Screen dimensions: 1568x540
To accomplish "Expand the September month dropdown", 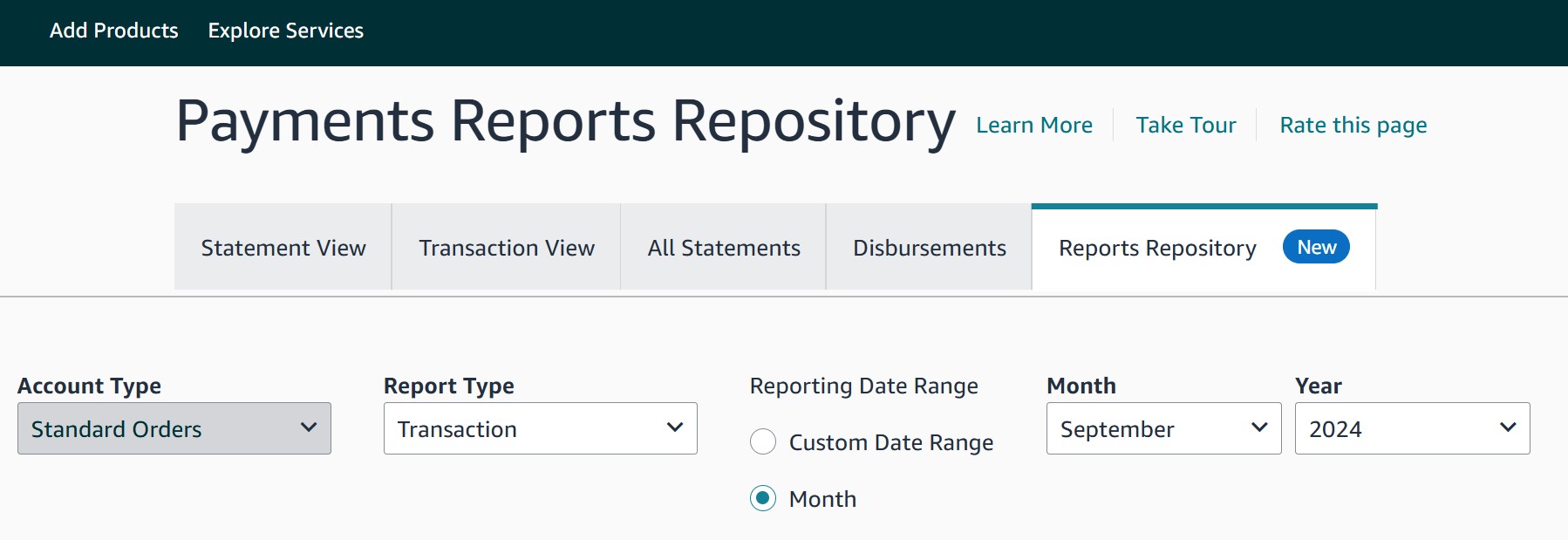I will [x=1164, y=428].
